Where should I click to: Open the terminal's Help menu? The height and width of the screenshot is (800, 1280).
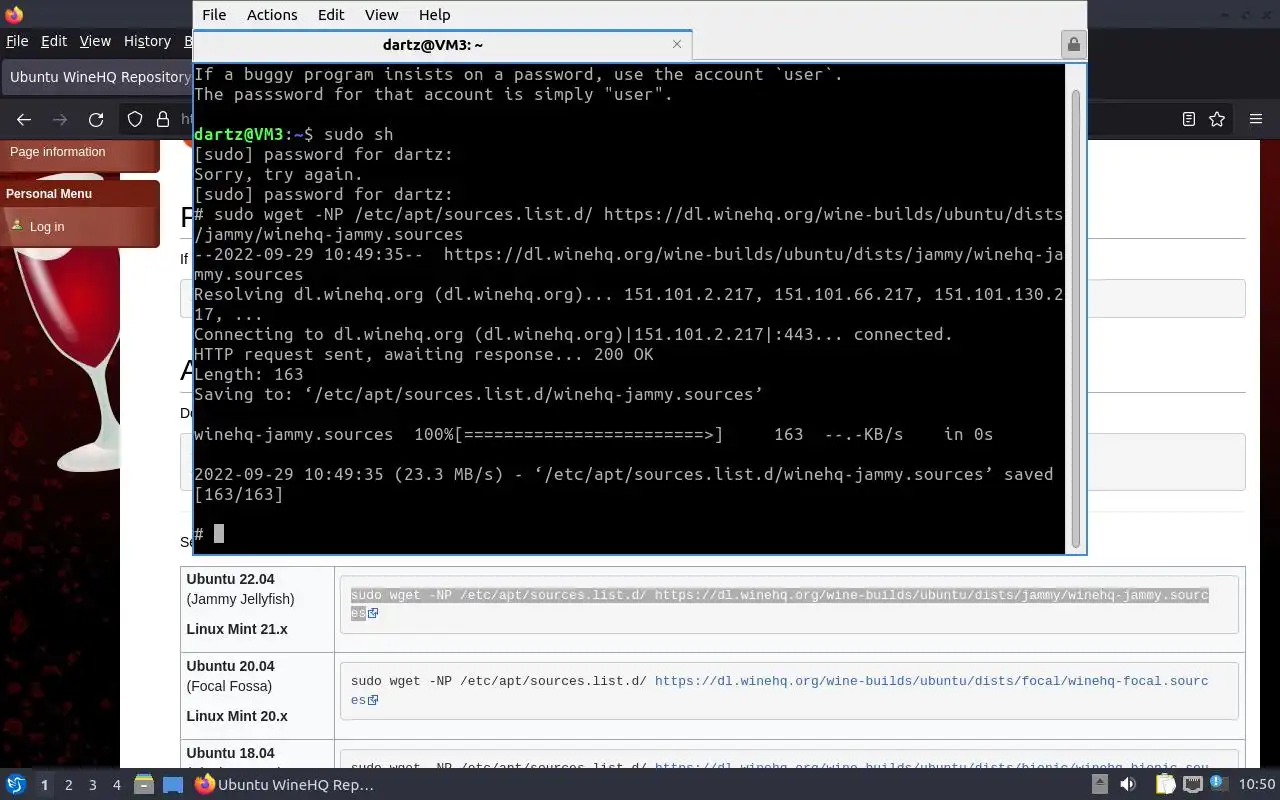click(x=434, y=15)
